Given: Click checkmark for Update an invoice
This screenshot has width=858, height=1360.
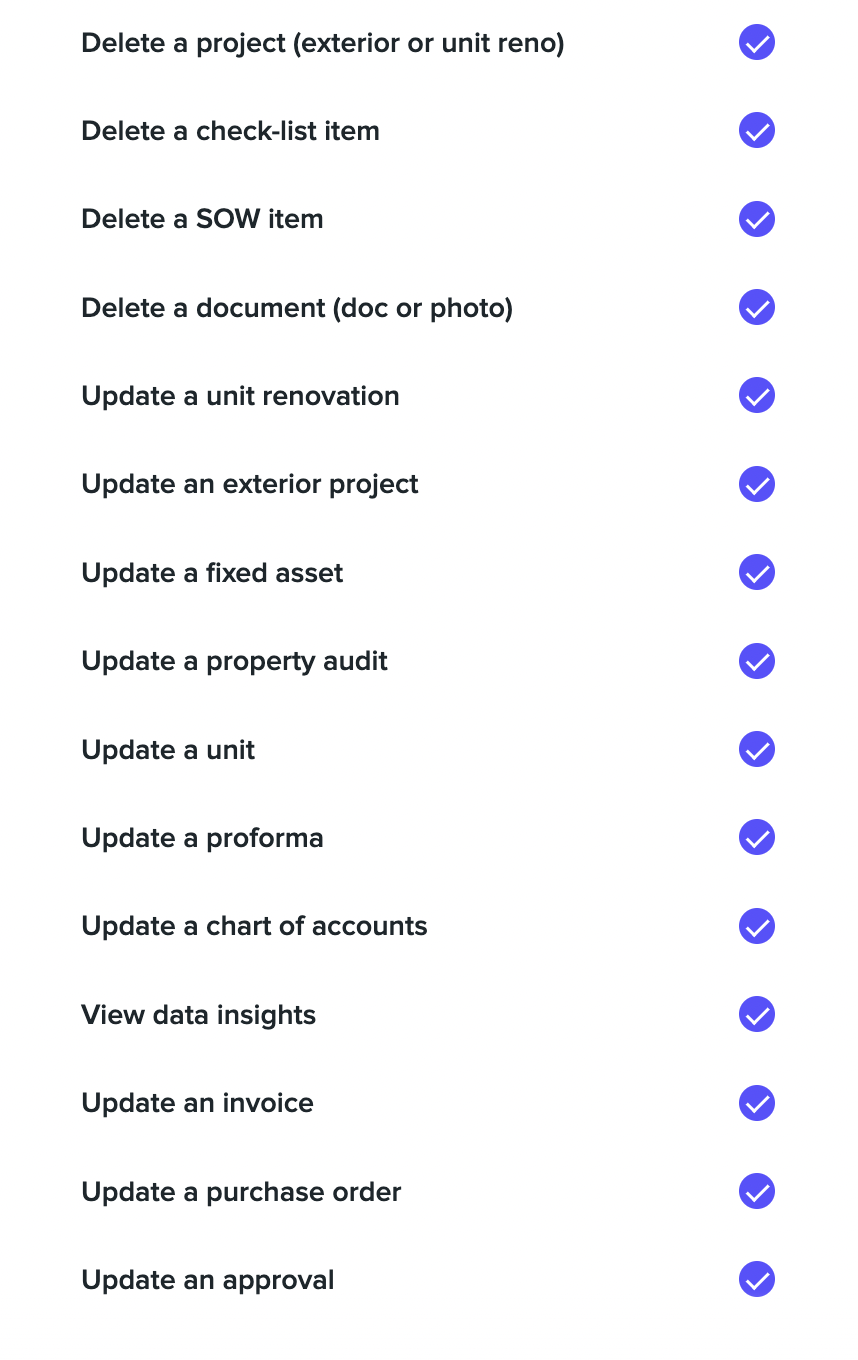Looking at the screenshot, I should pyautogui.click(x=757, y=1103).
